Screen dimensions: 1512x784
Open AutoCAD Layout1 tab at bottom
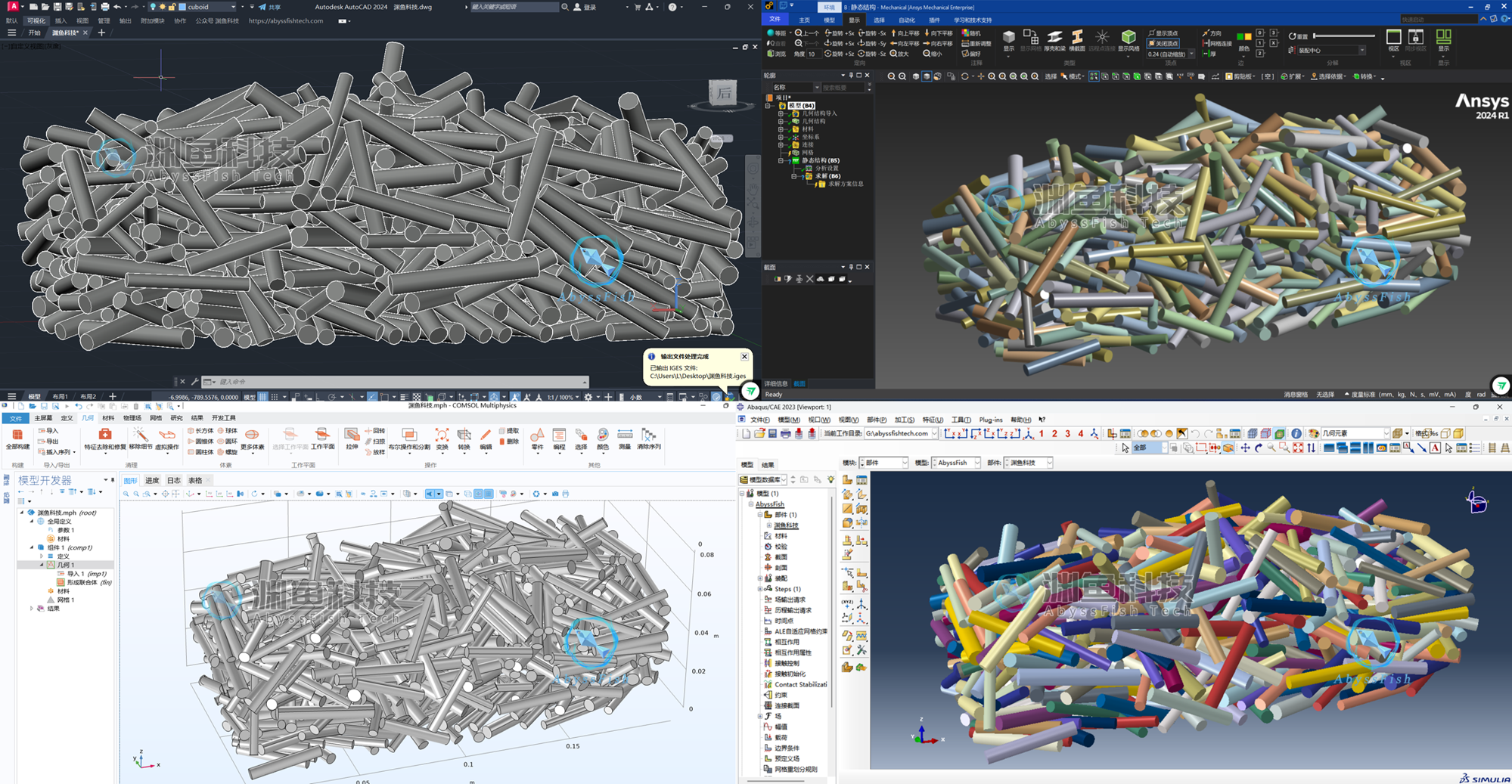(60, 396)
